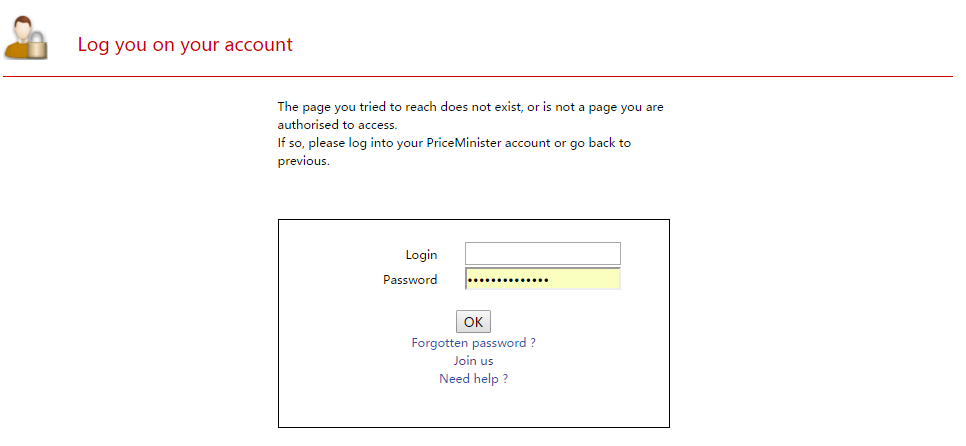Click the word "previous." in the message
Viewport: 966px width, 446px height.
click(x=303, y=161)
